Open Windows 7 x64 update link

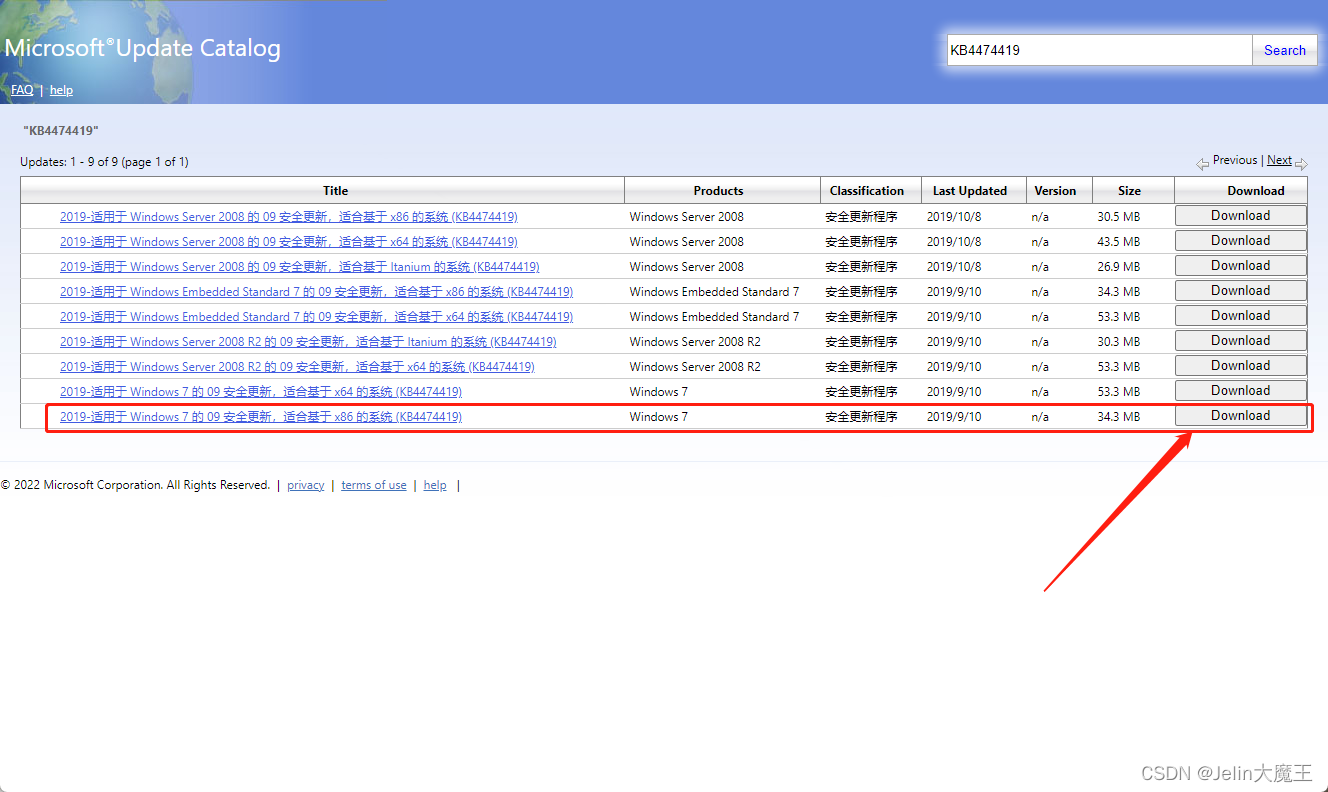(261, 392)
